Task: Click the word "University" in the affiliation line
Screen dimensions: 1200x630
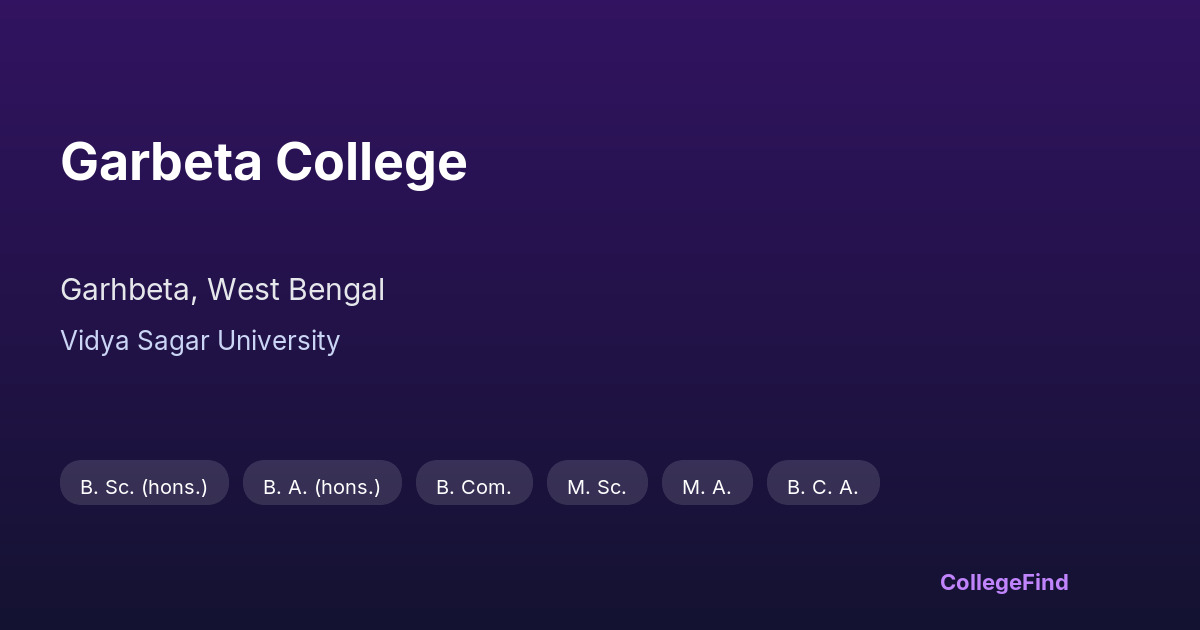Action: [279, 341]
